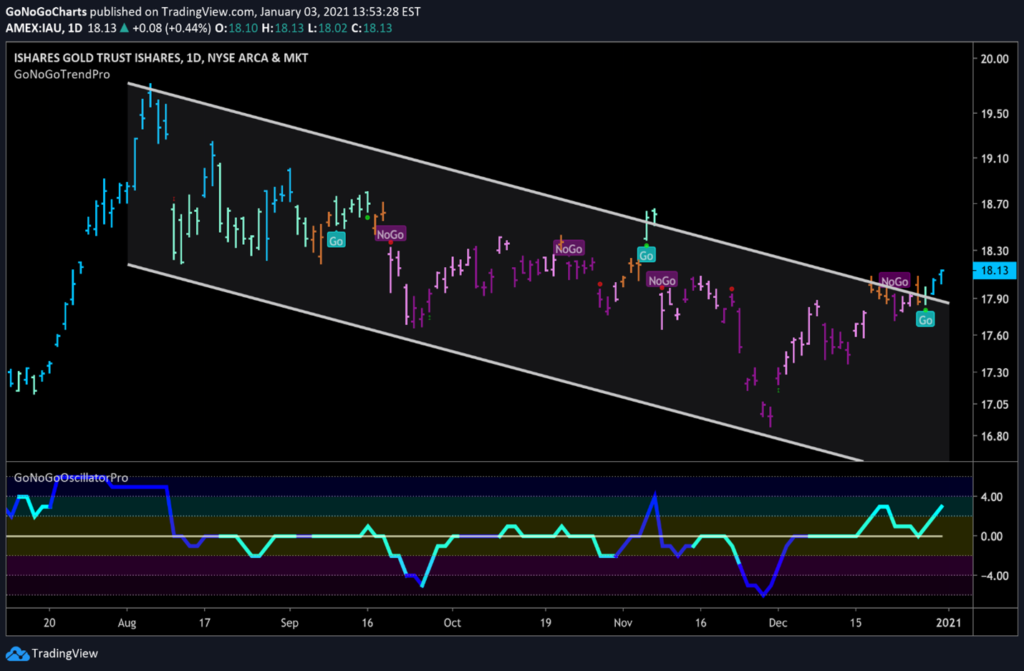The width and height of the screenshot is (1024, 671).
Task: Click the GoNoGoTrendPro indicator label
Action: coord(62,74)
